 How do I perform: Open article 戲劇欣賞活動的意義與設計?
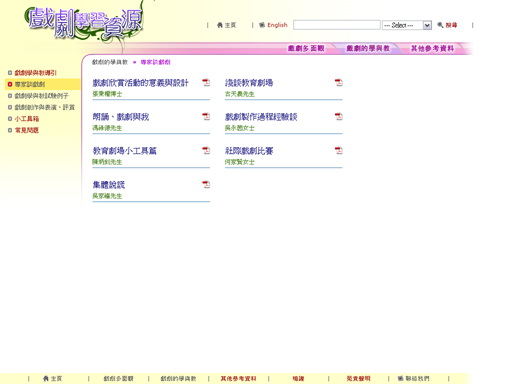pyautogui.click(x=140, y=83)
